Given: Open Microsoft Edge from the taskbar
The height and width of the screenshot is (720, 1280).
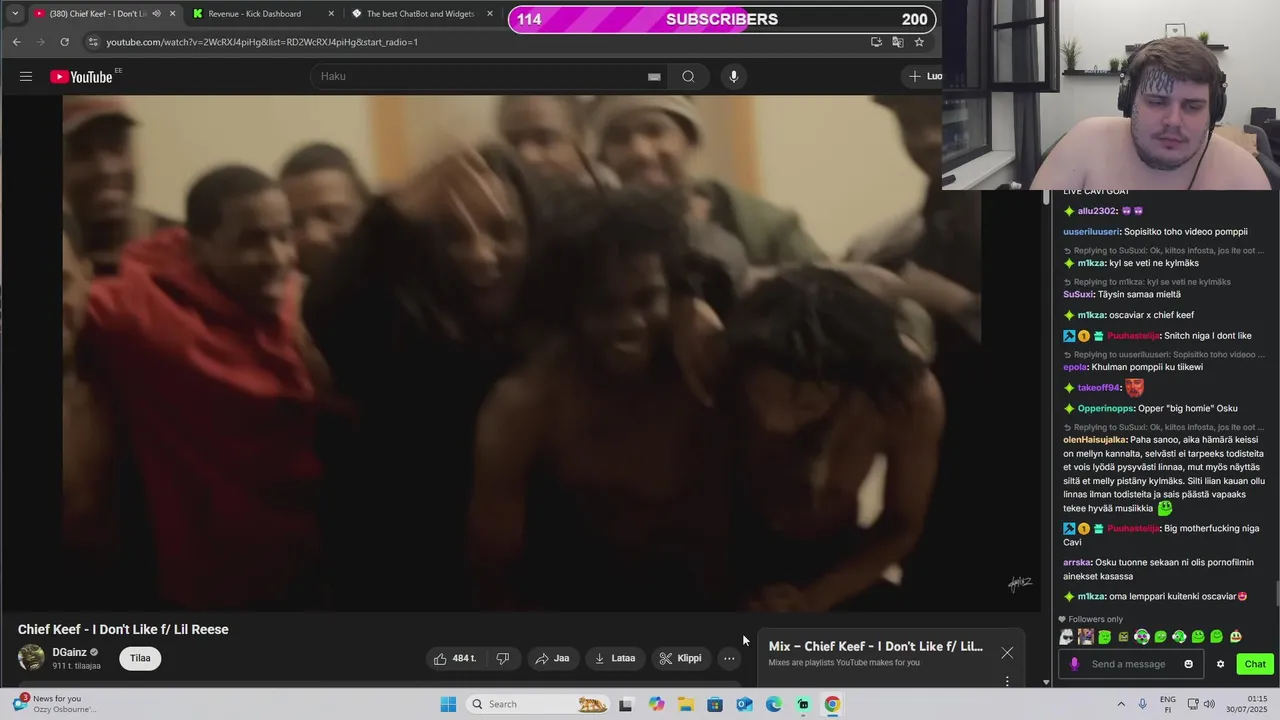Looking at the screenshot, I should [x=774, y=704].
